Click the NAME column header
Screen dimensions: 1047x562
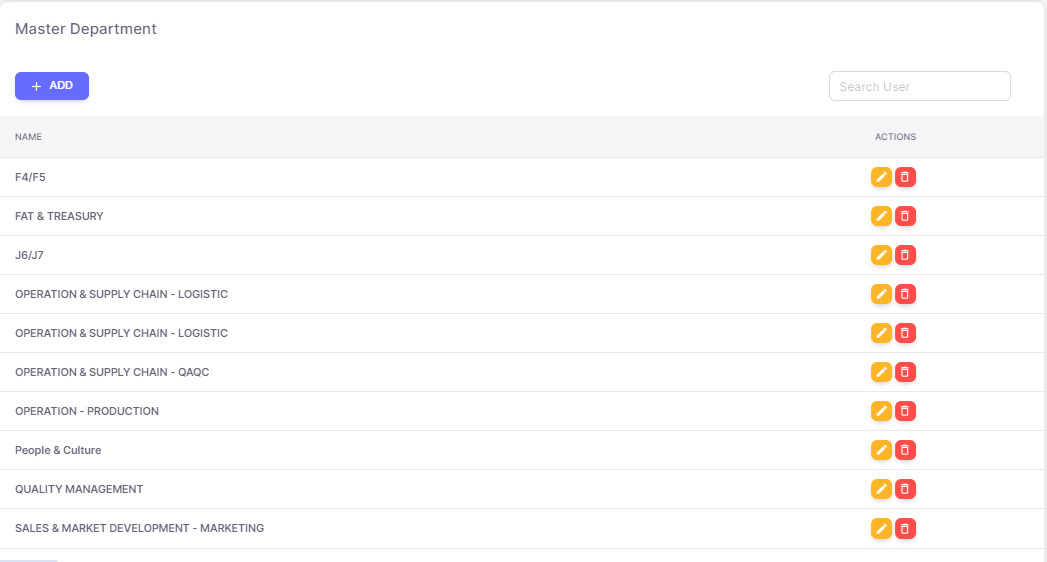tap(28, 137)
